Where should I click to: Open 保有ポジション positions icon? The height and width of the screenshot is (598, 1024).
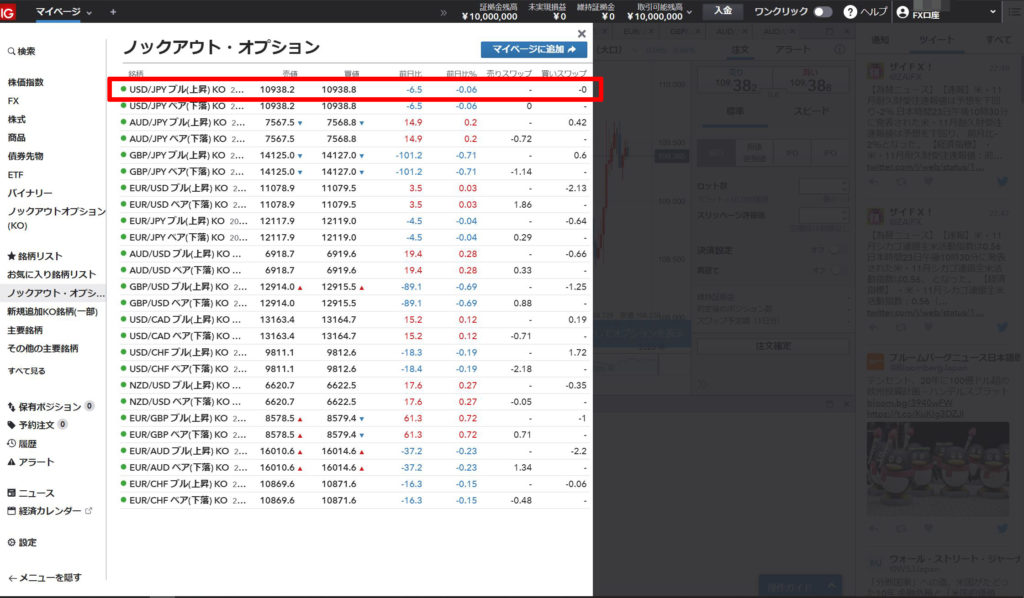(x=11, y=407)
